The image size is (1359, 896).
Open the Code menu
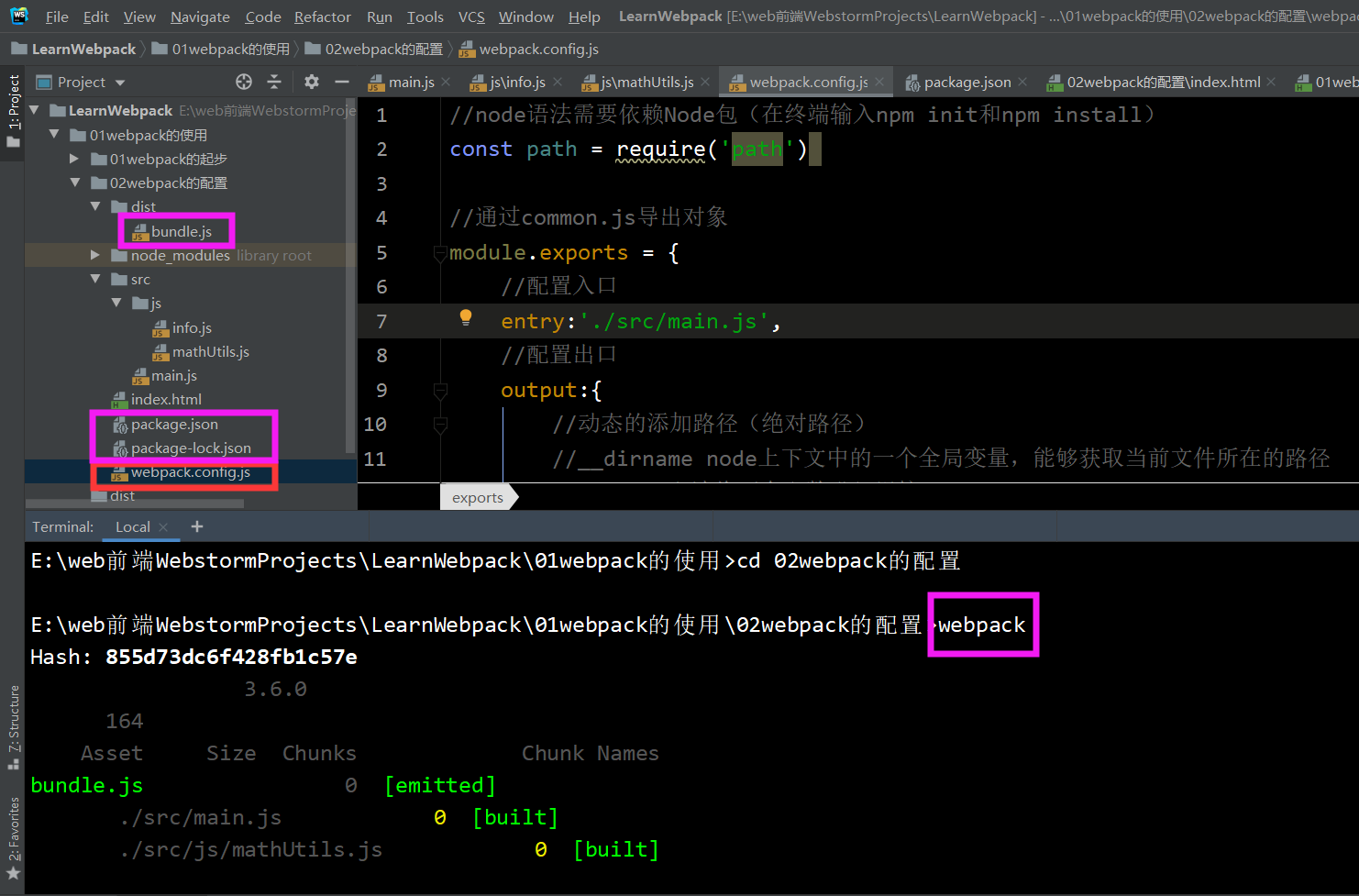pos(263,17)
